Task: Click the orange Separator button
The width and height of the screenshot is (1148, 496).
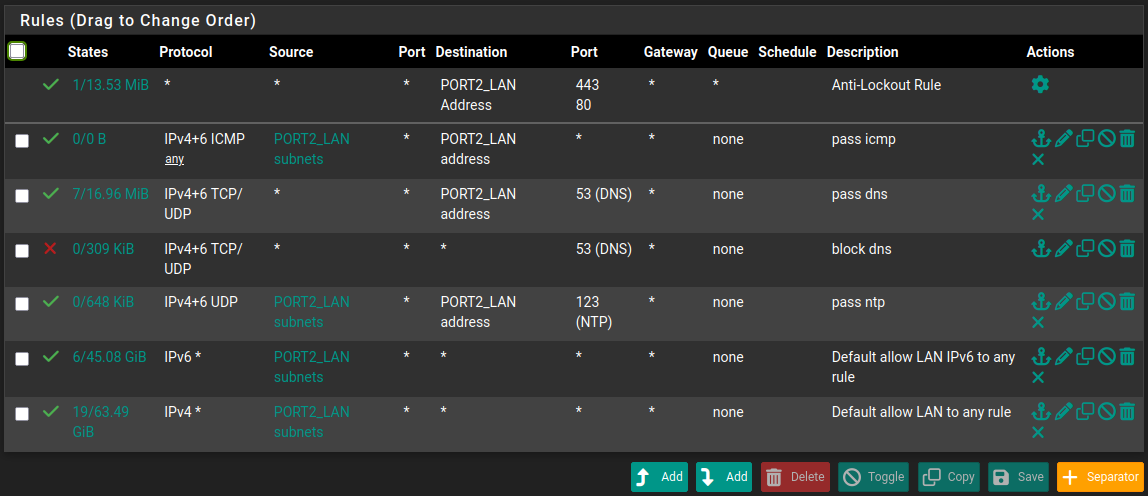Action: (x=1099, y=477)
